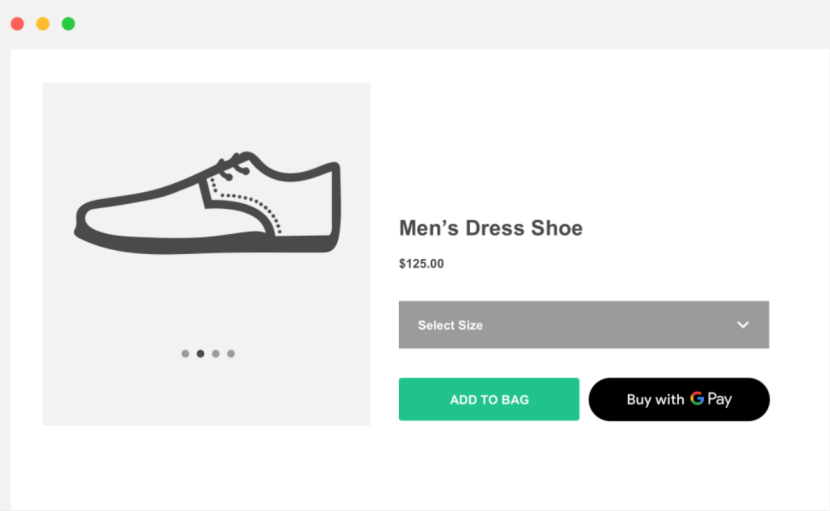
Task: Select the first image carousel dot
Action: click(x=185, y=353)
